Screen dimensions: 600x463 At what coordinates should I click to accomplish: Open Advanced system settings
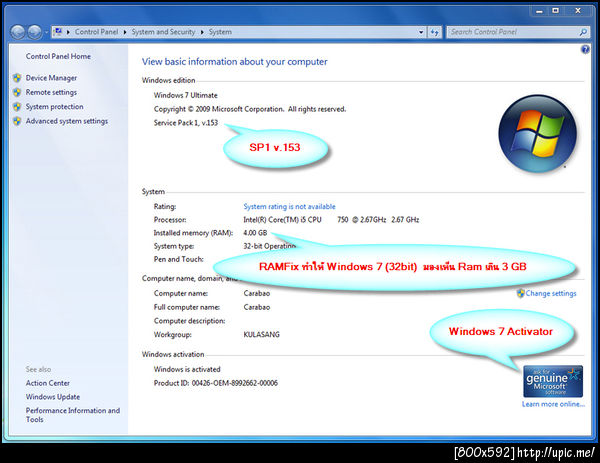pyautogui.click(x=67, y=121)
